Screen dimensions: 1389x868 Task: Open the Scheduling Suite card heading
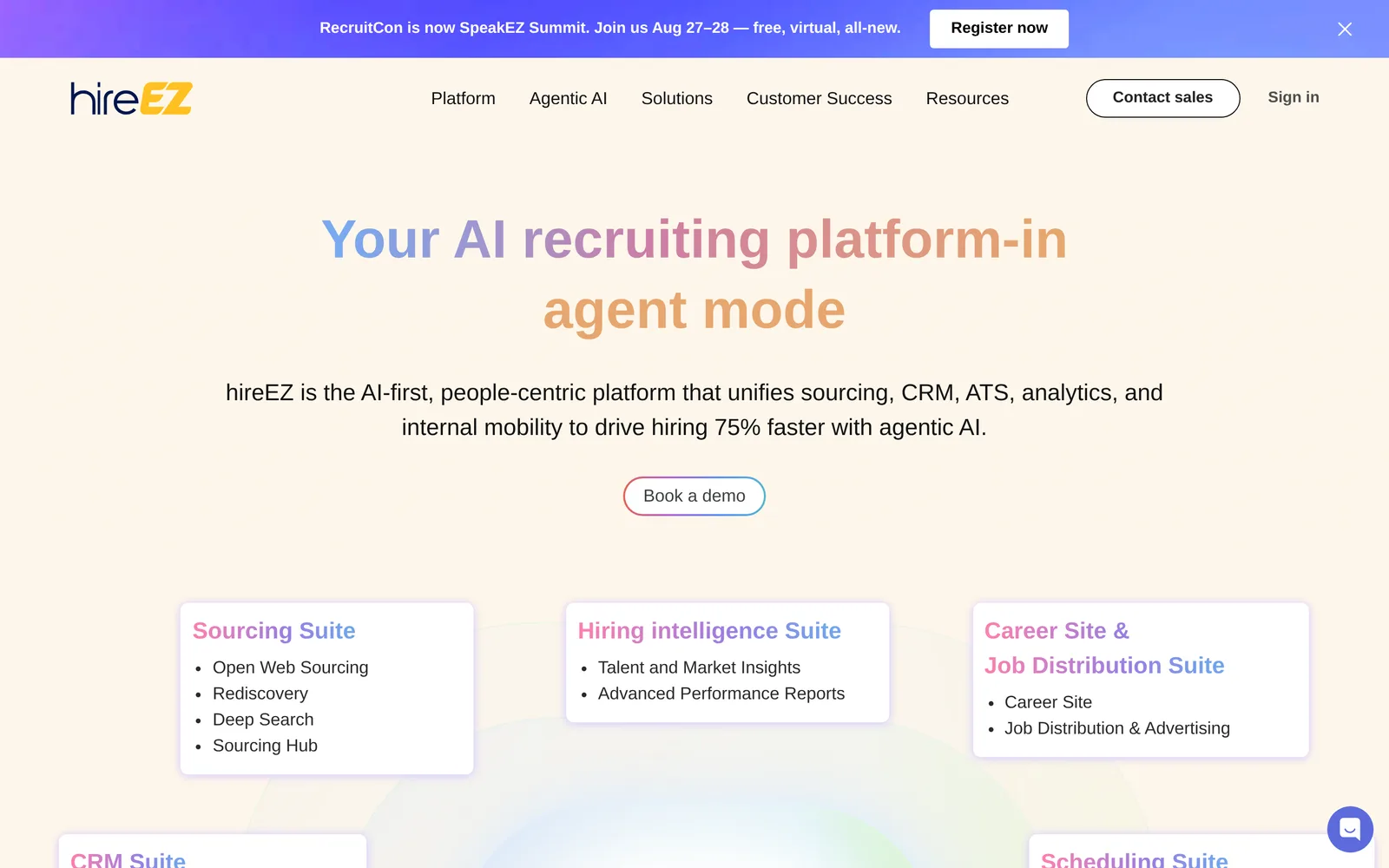coord(1135,859)
